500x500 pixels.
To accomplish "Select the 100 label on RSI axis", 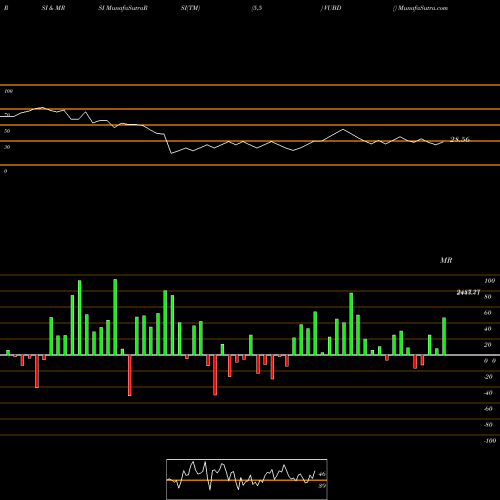I will 8,91.
